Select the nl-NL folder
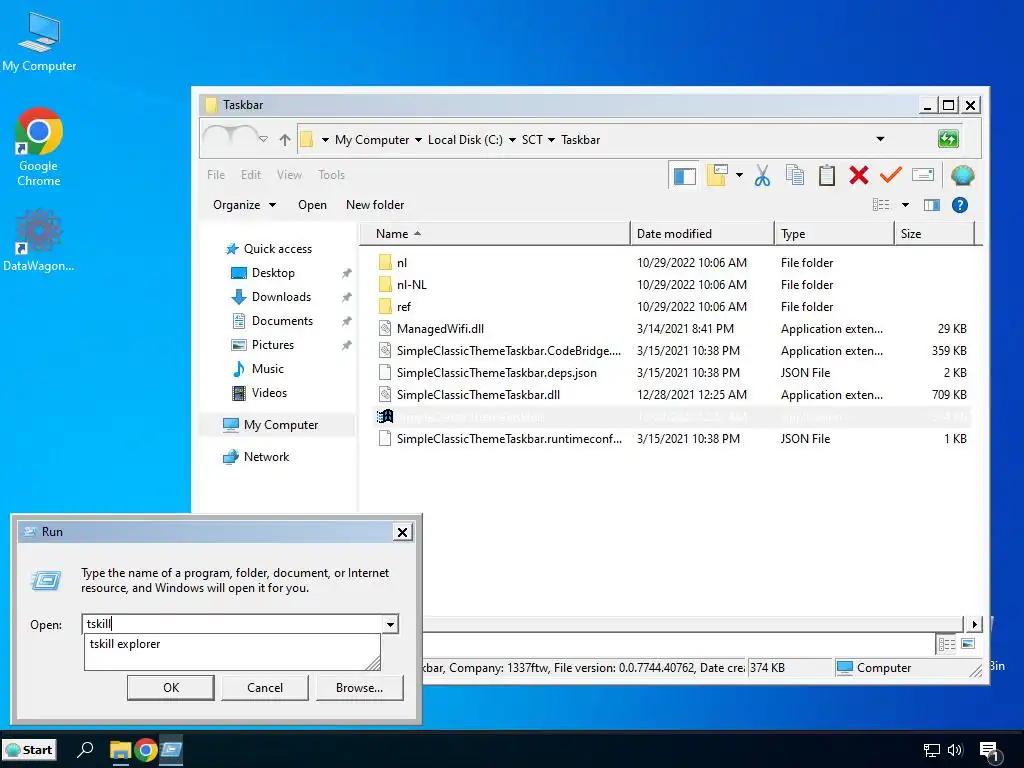The height and width of the screenshot is (768, 1024). [x=402, y=285]
